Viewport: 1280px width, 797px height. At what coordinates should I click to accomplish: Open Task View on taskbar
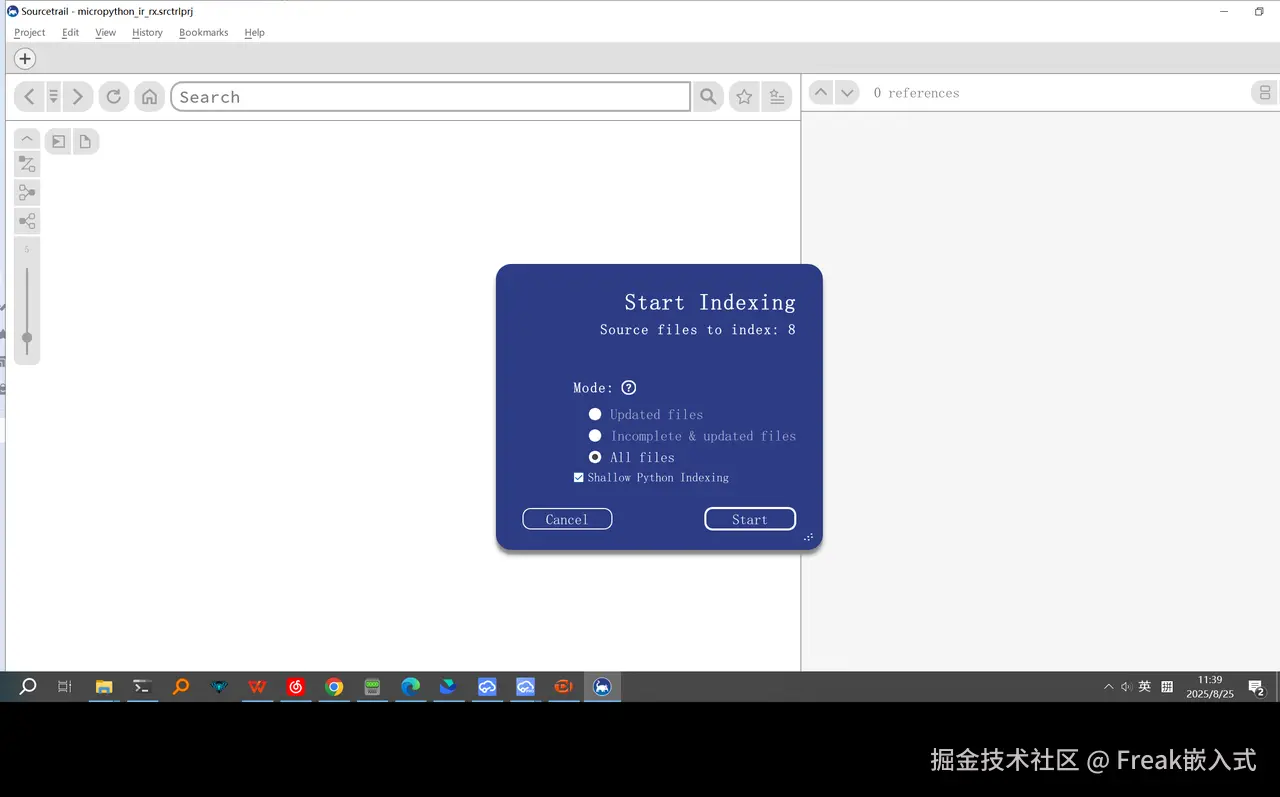(65, 686)
